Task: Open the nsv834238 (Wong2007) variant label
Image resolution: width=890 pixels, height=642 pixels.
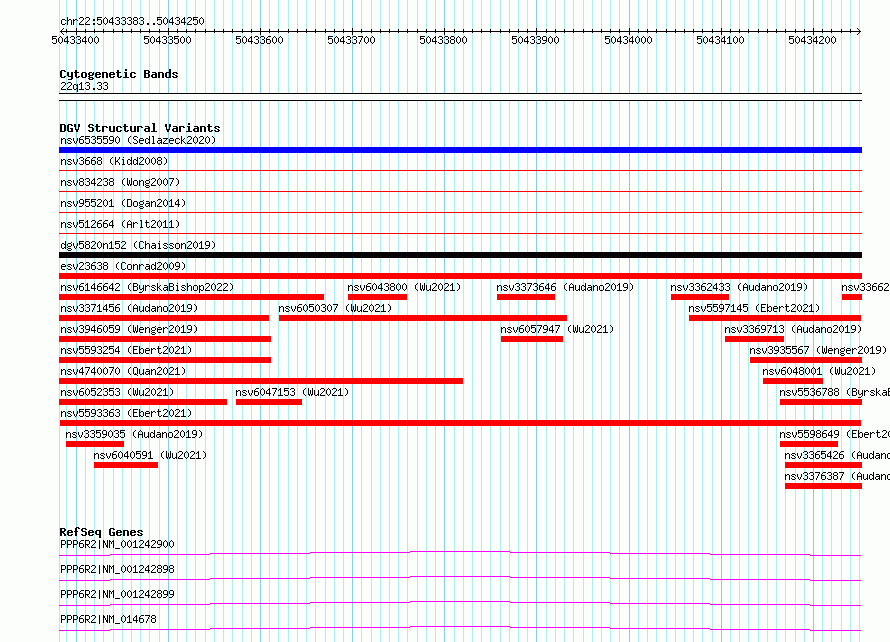Action: point(120,182)
